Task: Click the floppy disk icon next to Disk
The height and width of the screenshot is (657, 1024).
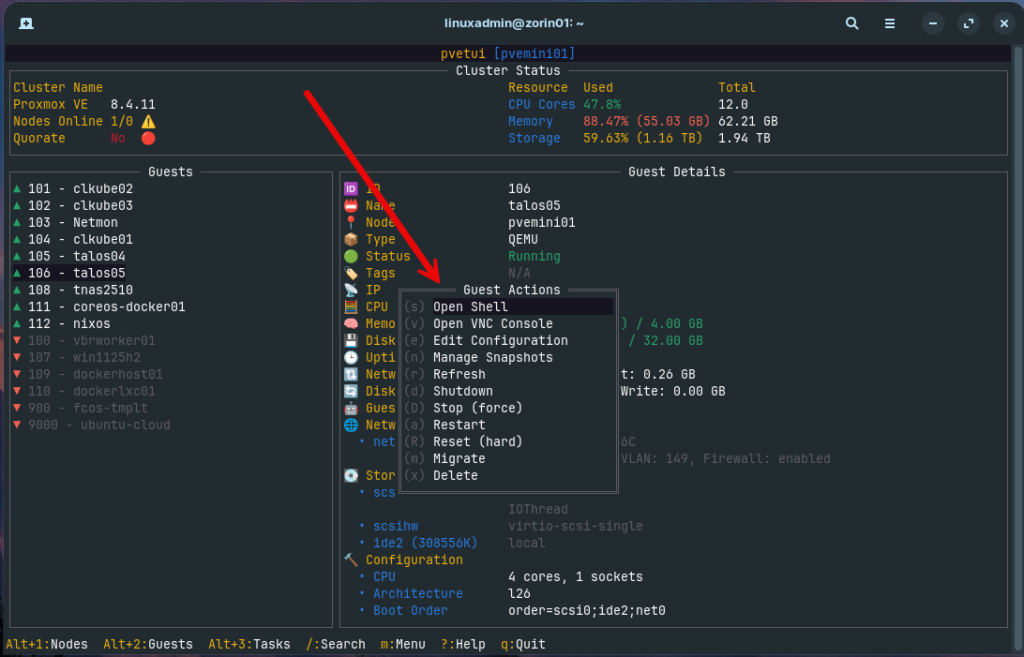Action: click(351, 340)
